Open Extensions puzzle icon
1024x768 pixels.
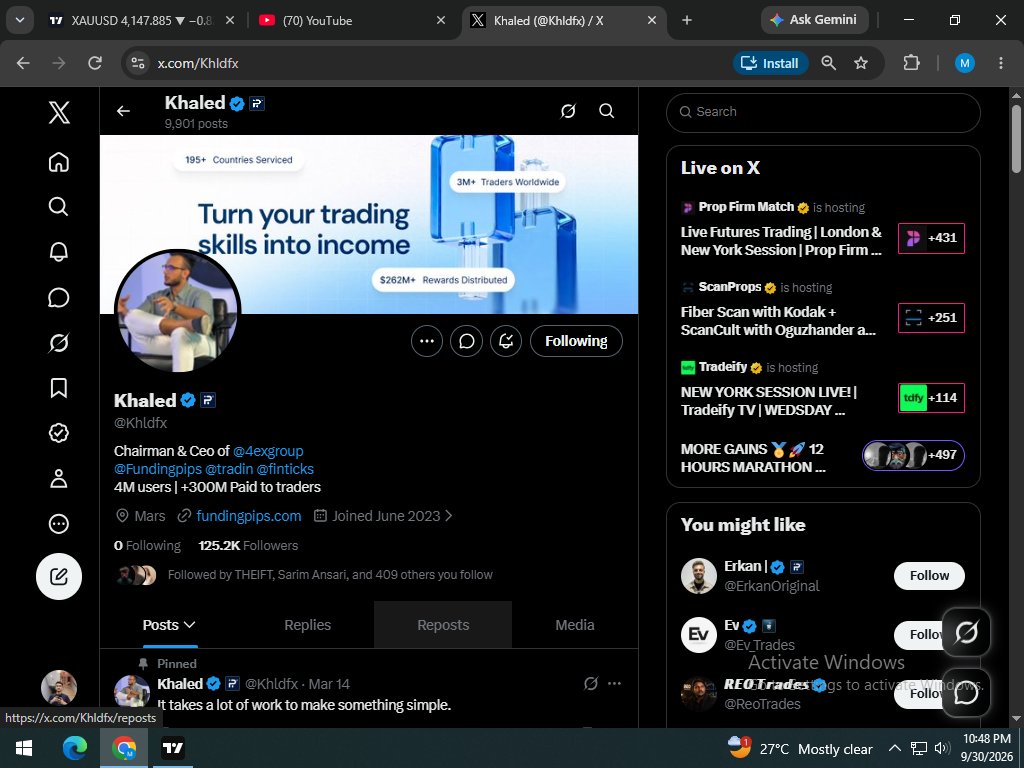(911, 63)
